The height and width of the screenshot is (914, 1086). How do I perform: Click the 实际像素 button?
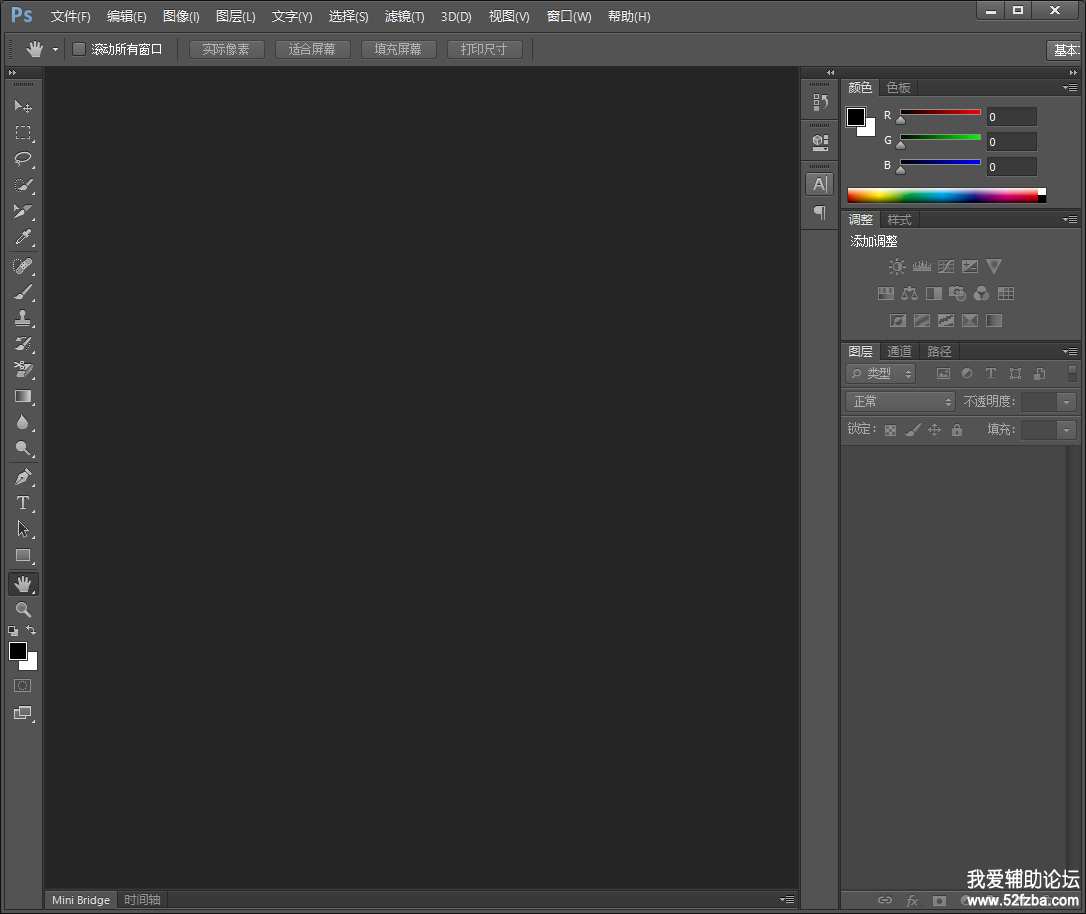click(226, 49)
